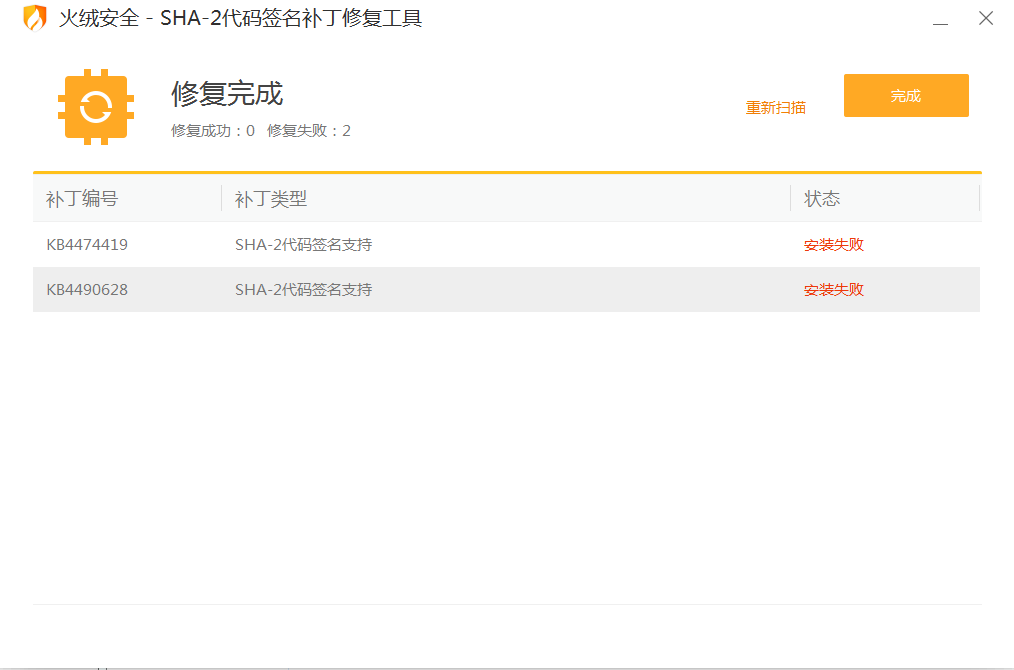The width and height of the screenshot is (1014, 670).
Task: Select the KB4490628 patch number
Action: click(87, 290)
